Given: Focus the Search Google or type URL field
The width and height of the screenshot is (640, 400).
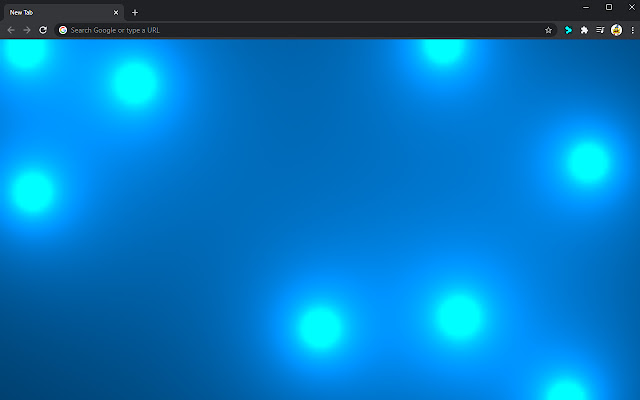Looking at the screenshot, I should point(305,30).
